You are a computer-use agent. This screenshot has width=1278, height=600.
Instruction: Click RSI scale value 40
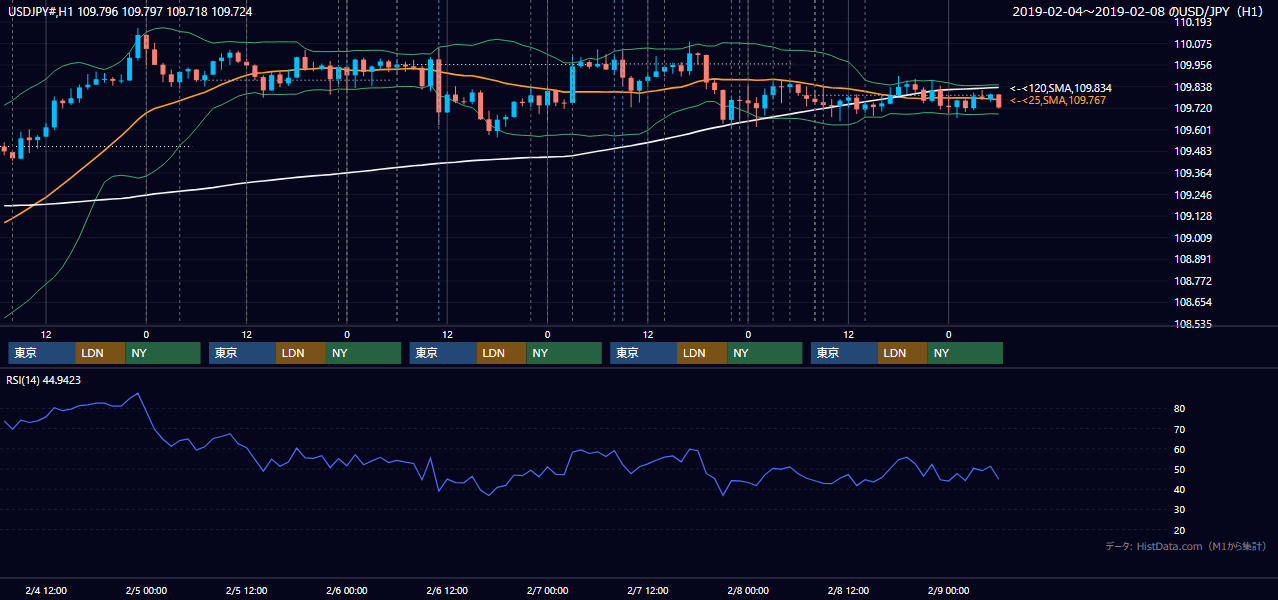[1180, 489]
